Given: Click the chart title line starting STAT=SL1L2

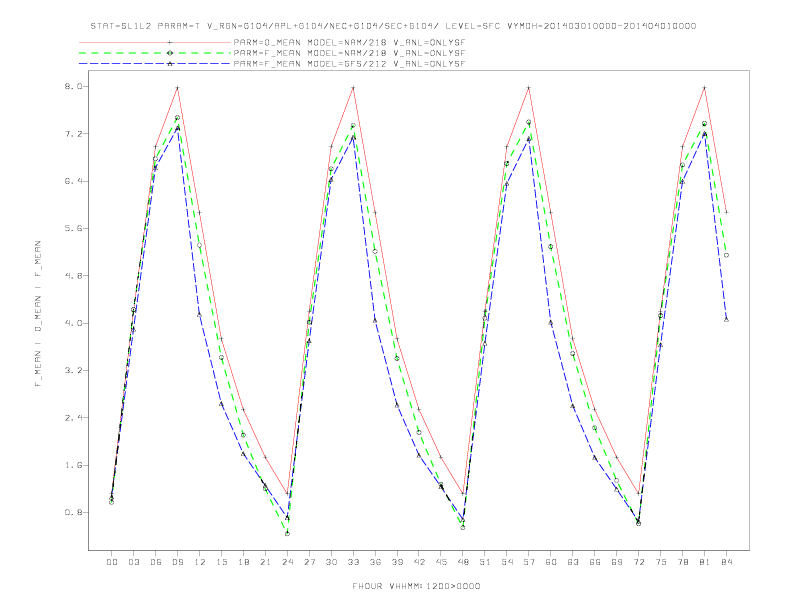Looking at the screenshot, I should (393, 26).
